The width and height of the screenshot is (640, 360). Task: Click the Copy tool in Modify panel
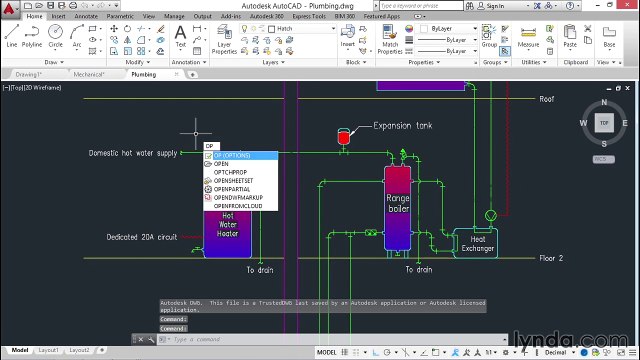pyautogui.click(x=114, y=40)
